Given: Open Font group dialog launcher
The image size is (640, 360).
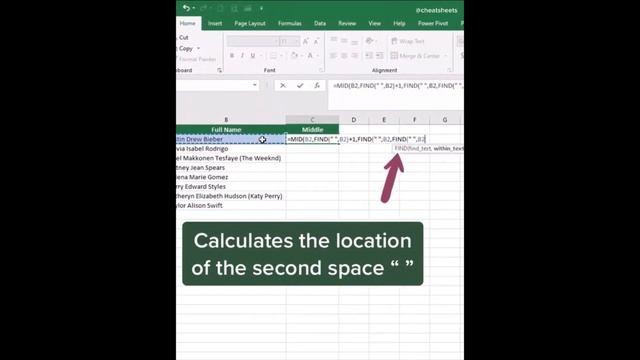Looking at the screenshot, I should (x=321, y=70).
